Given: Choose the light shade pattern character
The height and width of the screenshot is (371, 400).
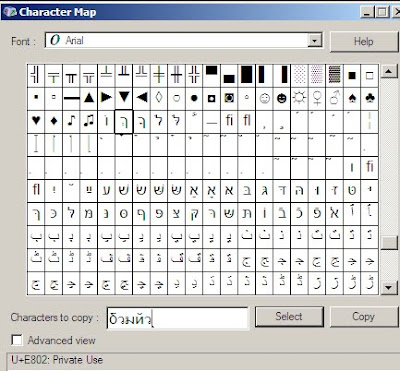Looking at the screenshot, I should coord(299,75).
